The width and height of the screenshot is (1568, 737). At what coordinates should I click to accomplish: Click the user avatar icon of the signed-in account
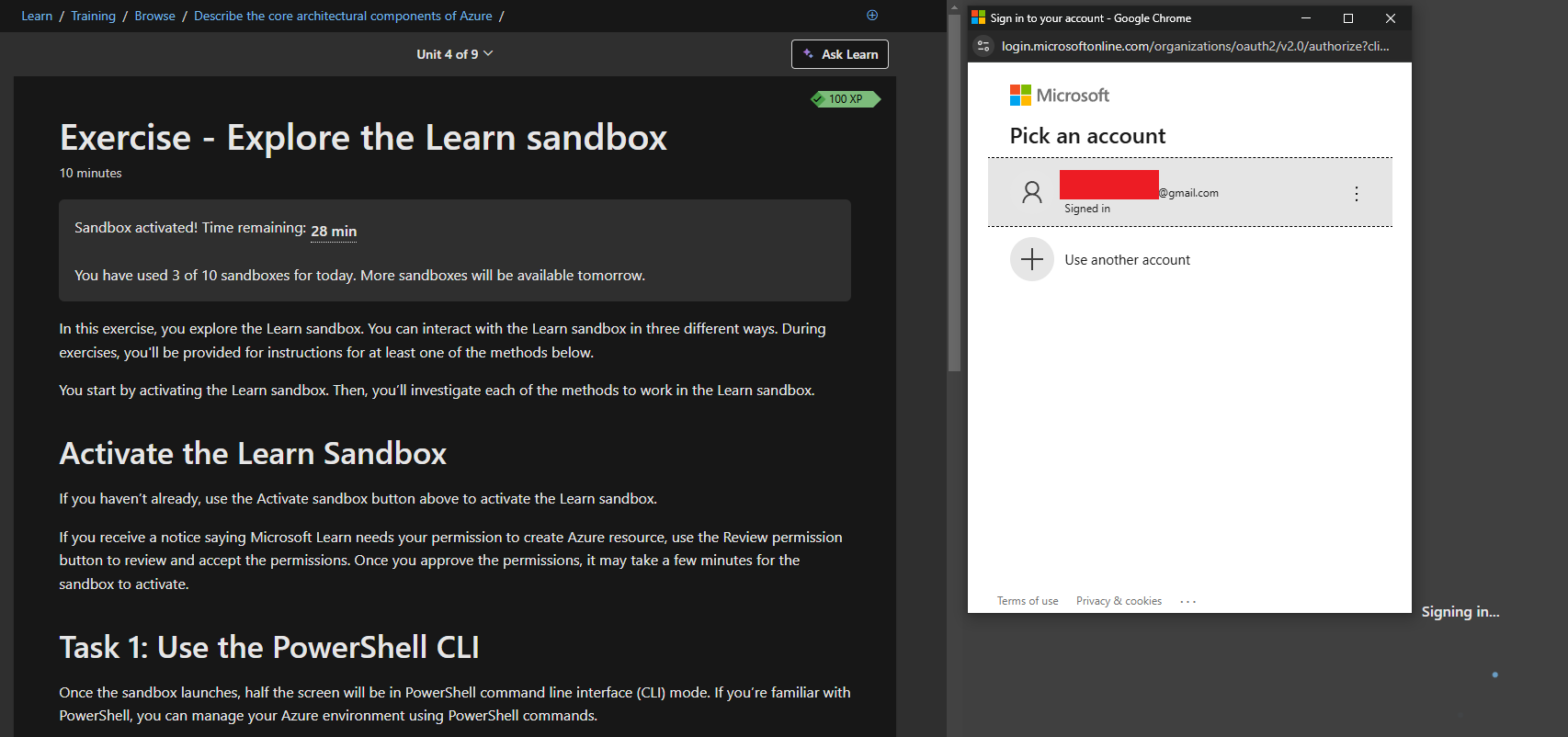coord(1032,192)
